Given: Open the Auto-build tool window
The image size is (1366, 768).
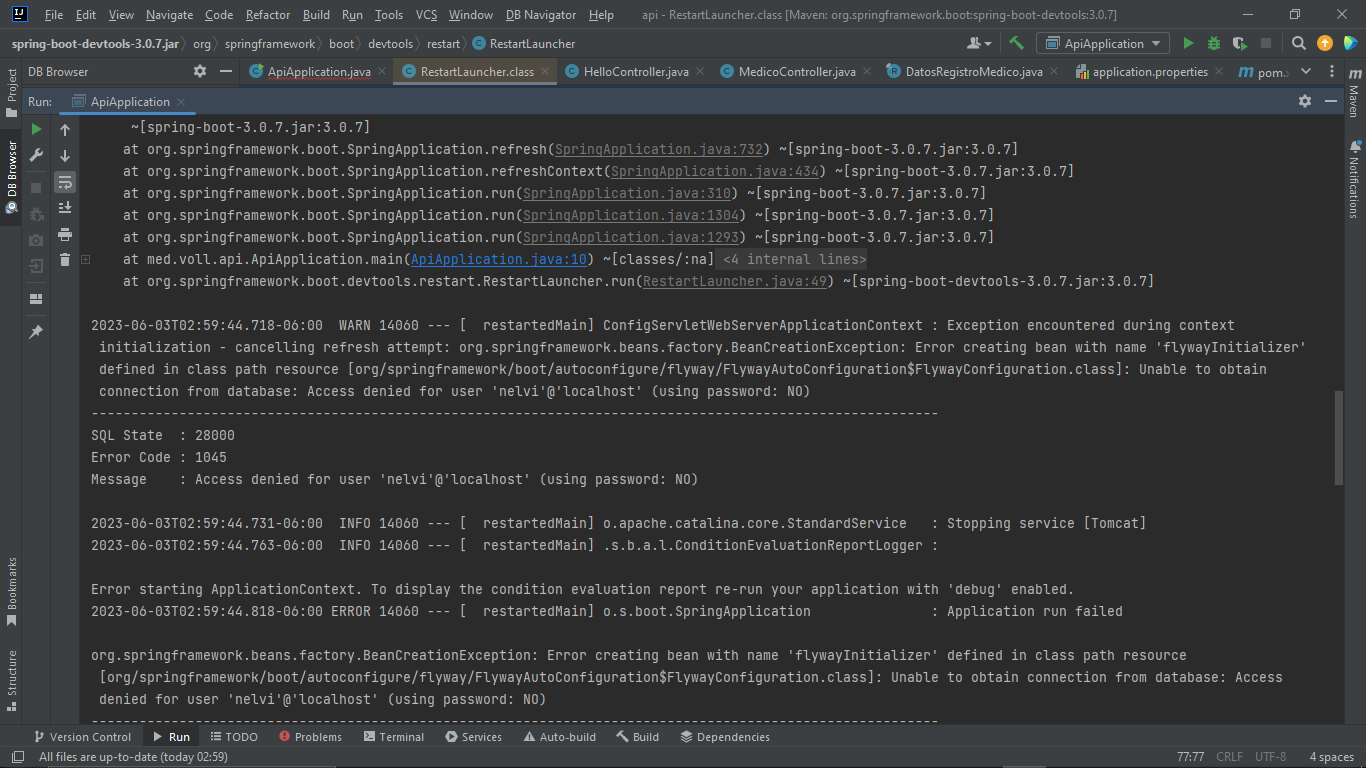Looking at the screenshot, I should point(560,737).
